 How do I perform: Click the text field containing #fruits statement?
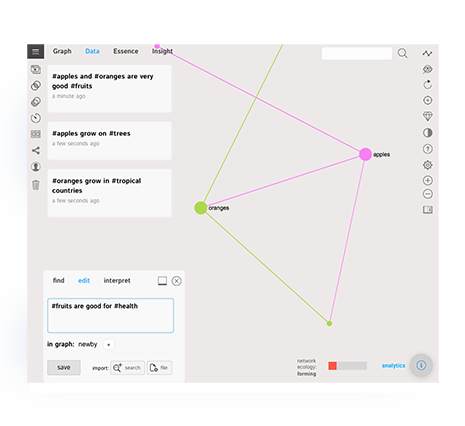tap(111, 315)
